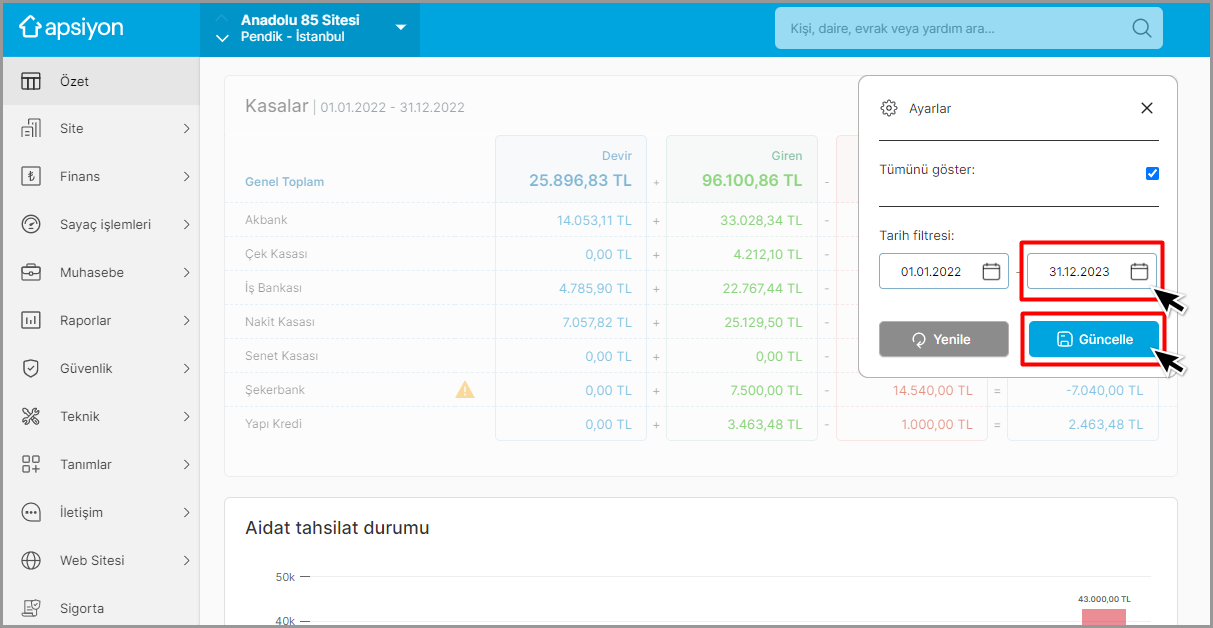Click the Teknik tools icon
This screenshot has height=628, width=1213.
point(31,416)
